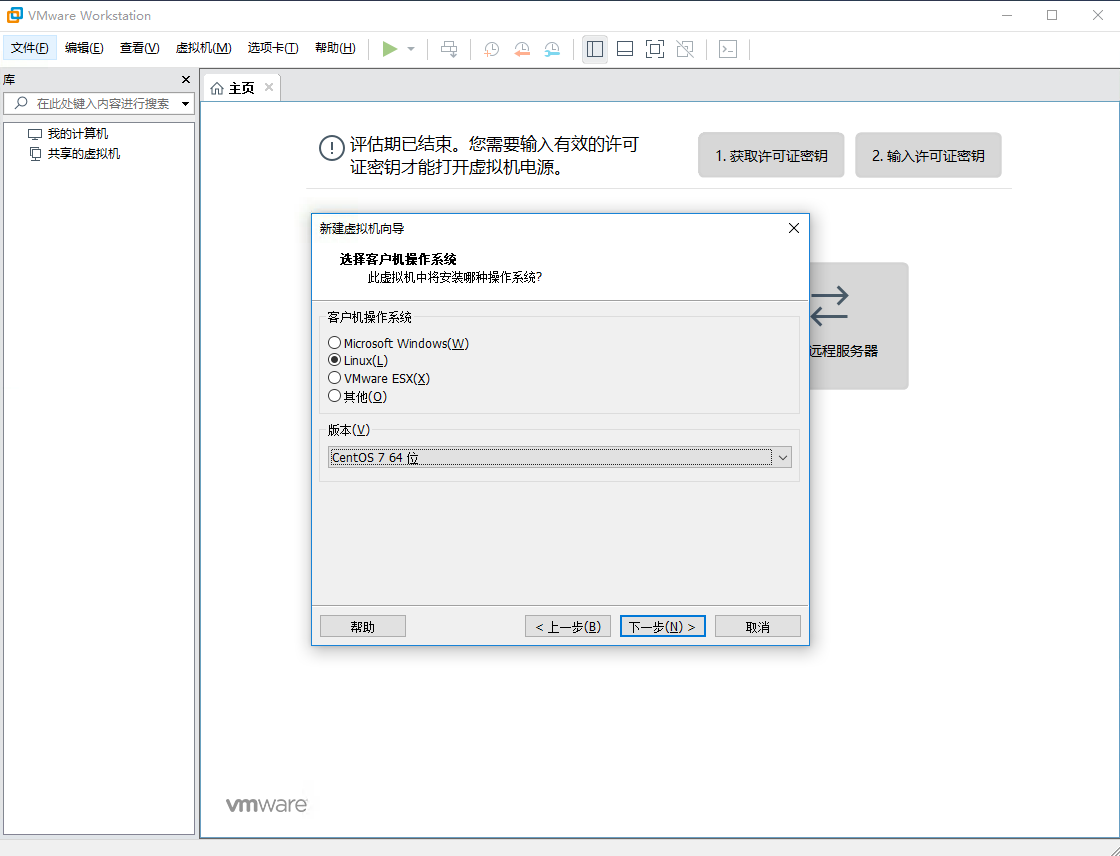Image resolution: width=1120 pixels, height=856 pixels.
Task: Click the full screen mode icon
Action: pyautogui.click(x=654, y=49)
